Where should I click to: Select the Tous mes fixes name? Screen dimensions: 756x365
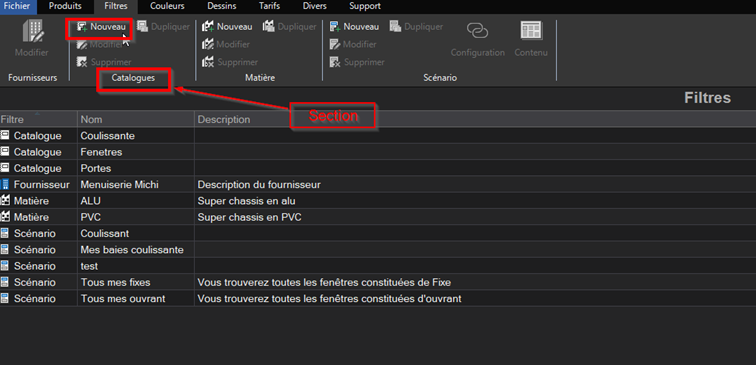point(136,282)
